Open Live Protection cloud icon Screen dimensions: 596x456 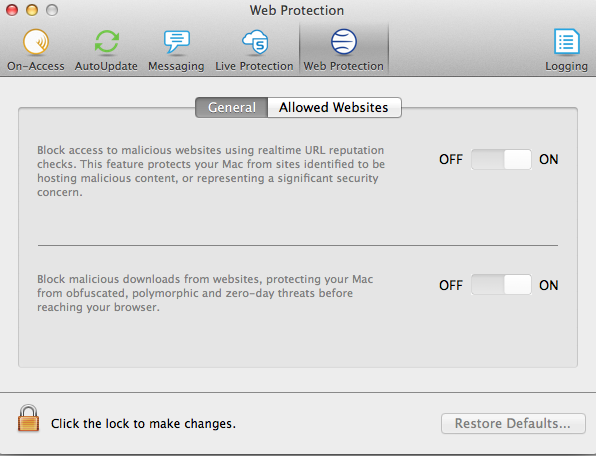click(255, 42)
